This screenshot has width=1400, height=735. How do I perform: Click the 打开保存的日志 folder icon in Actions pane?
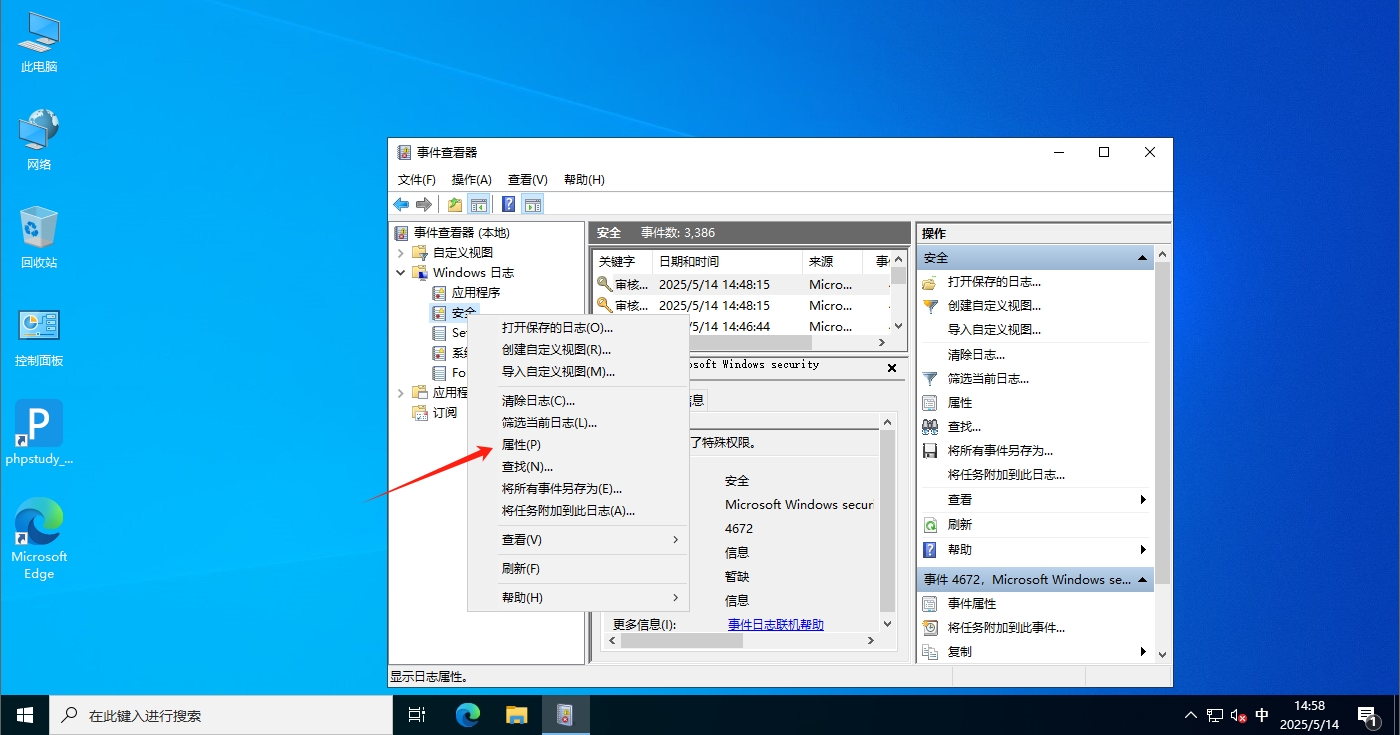930,282
